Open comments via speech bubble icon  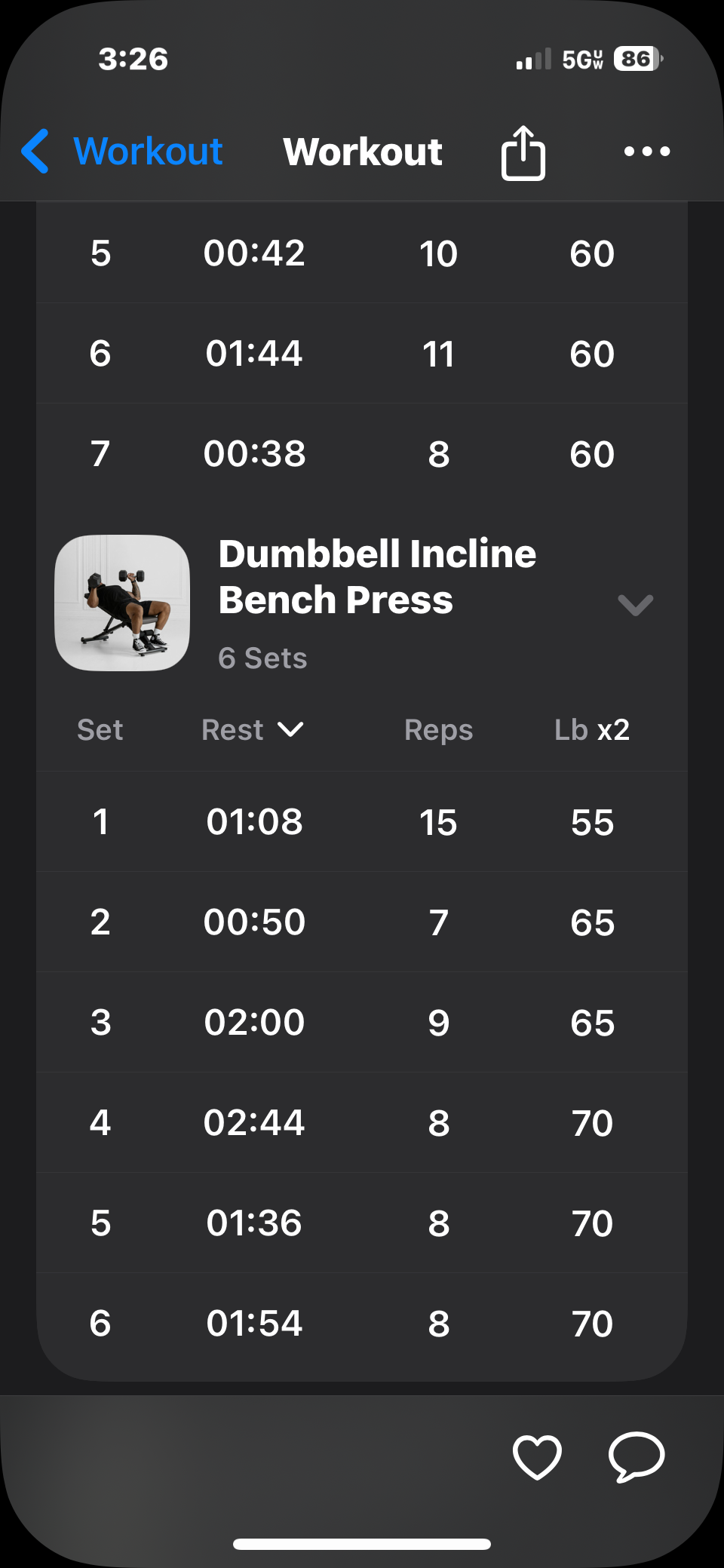point(637,1456)
